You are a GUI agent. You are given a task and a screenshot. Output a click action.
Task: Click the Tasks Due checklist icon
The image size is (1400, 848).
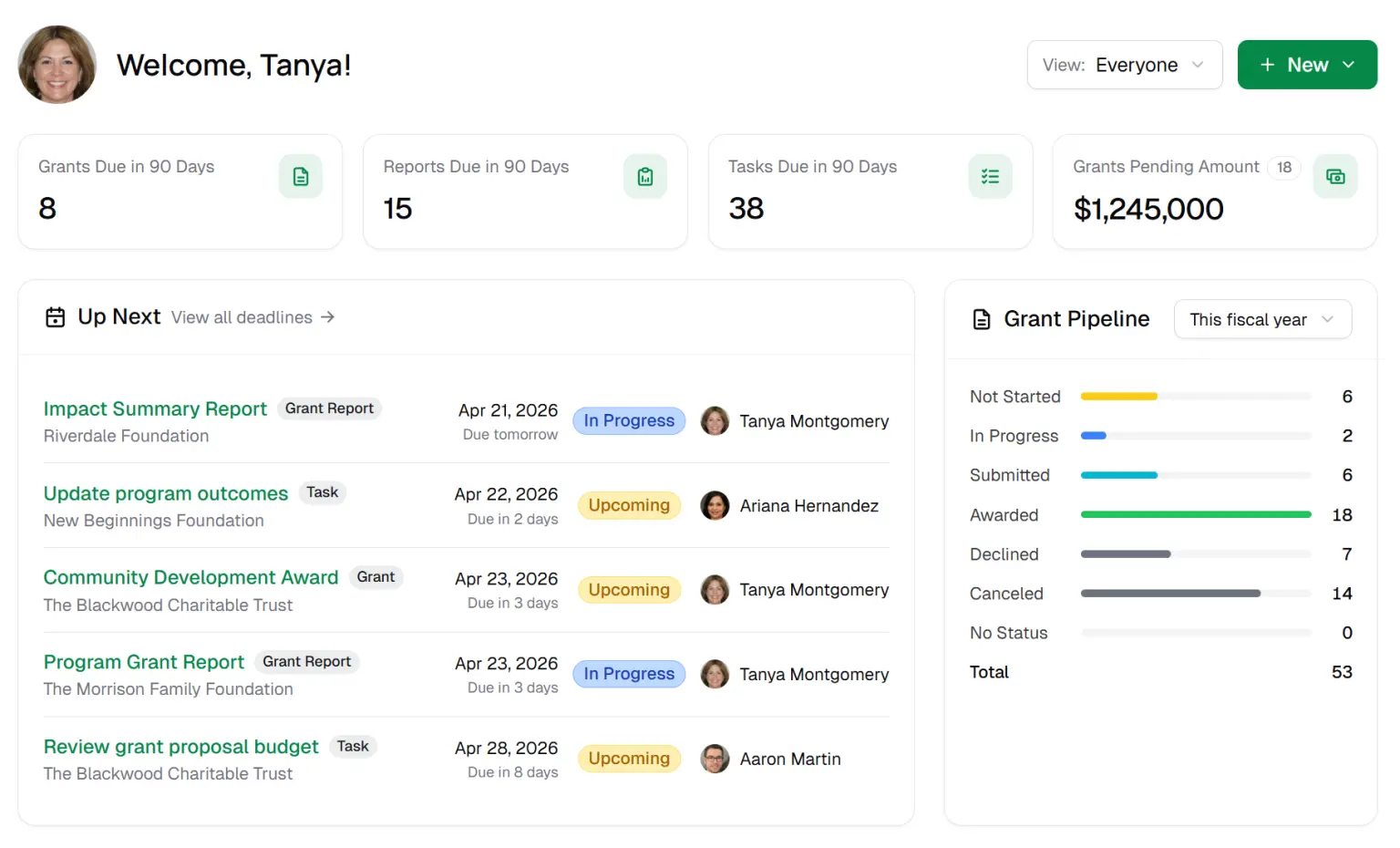coord(990,176)
